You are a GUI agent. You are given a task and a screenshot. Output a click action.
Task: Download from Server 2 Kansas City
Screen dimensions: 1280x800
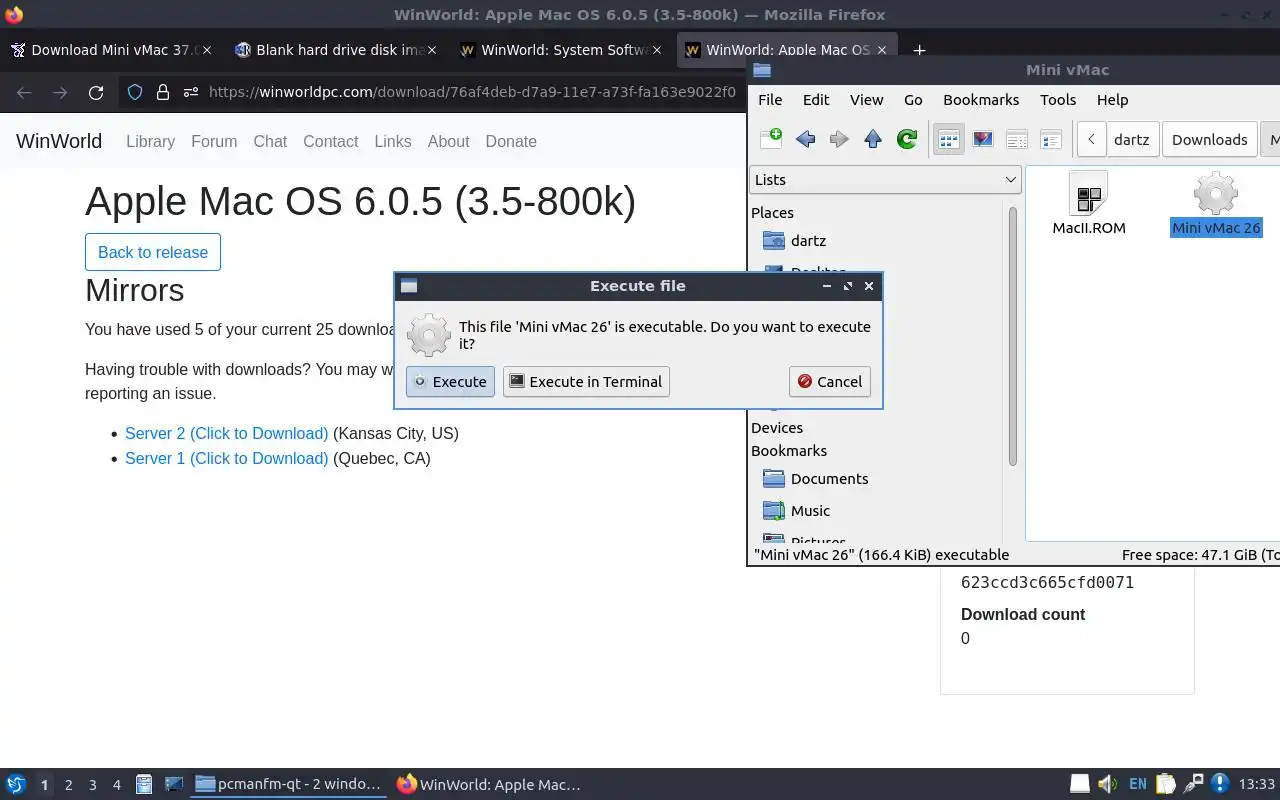226,433
